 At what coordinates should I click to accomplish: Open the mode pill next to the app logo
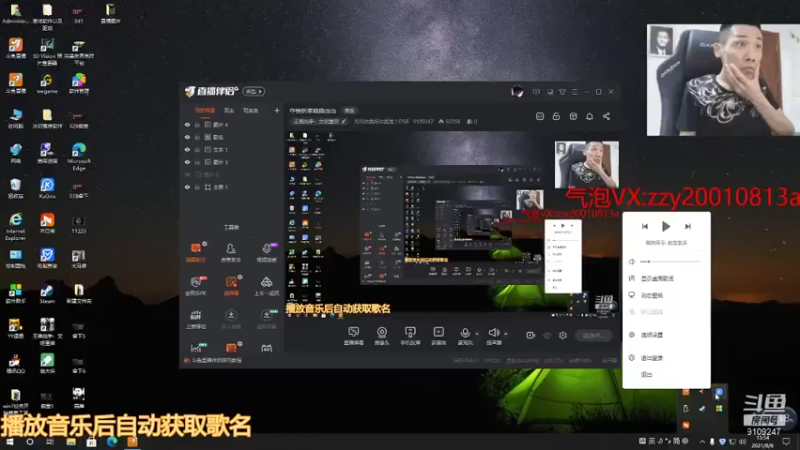(x=254, y=91)
